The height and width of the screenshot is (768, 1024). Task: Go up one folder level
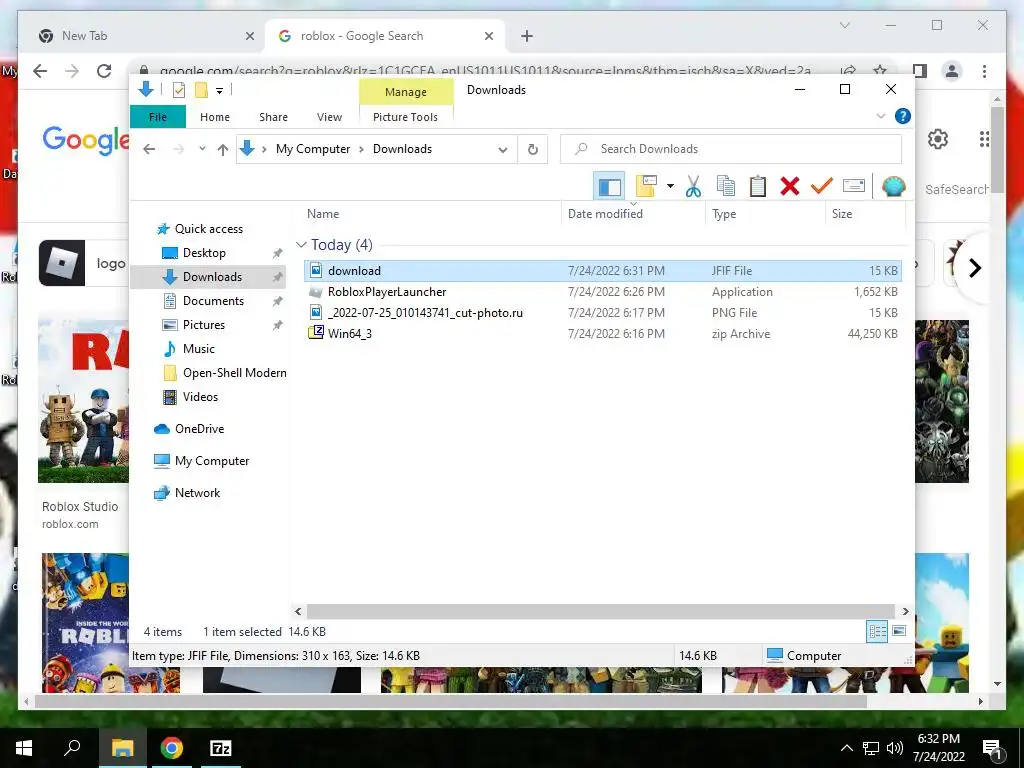223,150
